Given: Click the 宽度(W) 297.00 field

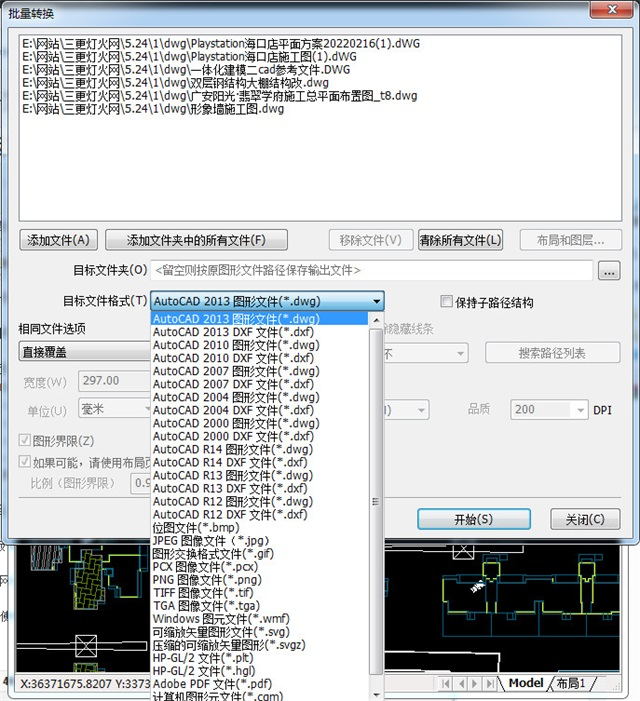Looking at the screenshot, I should 114,381.
